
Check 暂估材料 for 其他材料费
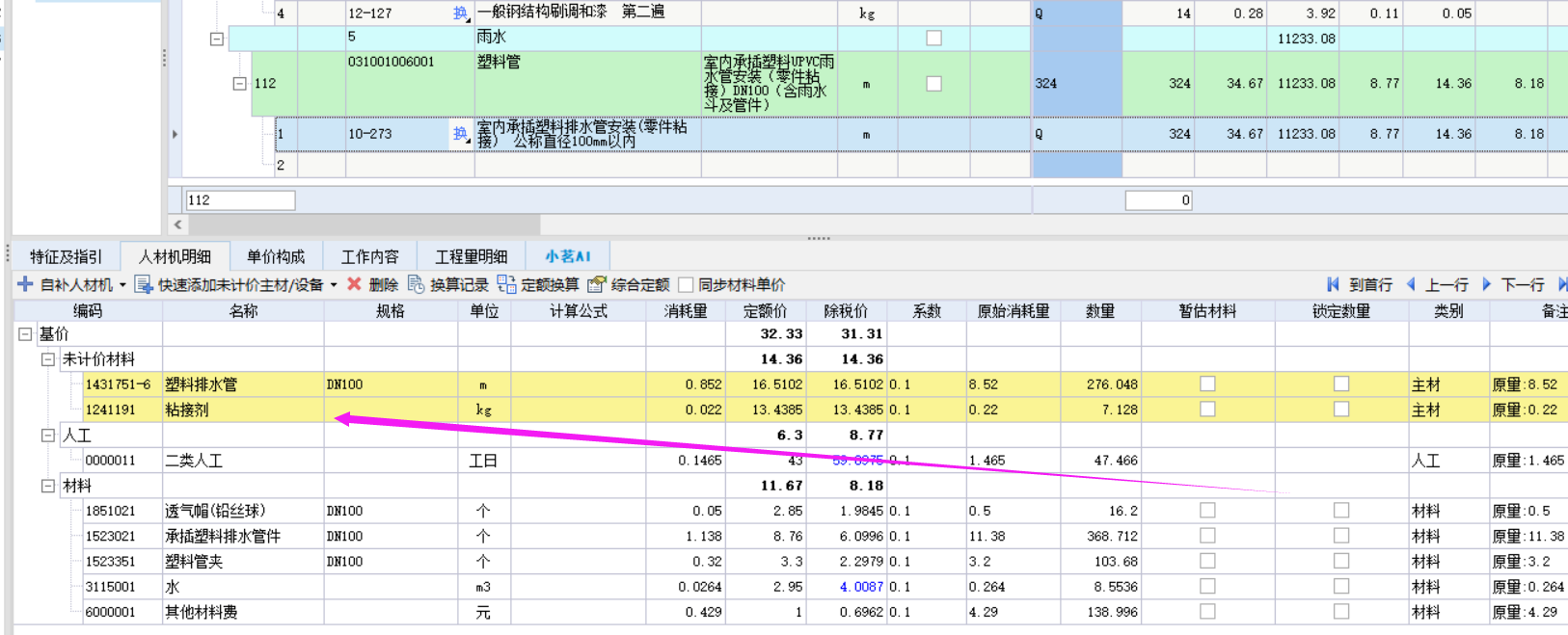1207,611
